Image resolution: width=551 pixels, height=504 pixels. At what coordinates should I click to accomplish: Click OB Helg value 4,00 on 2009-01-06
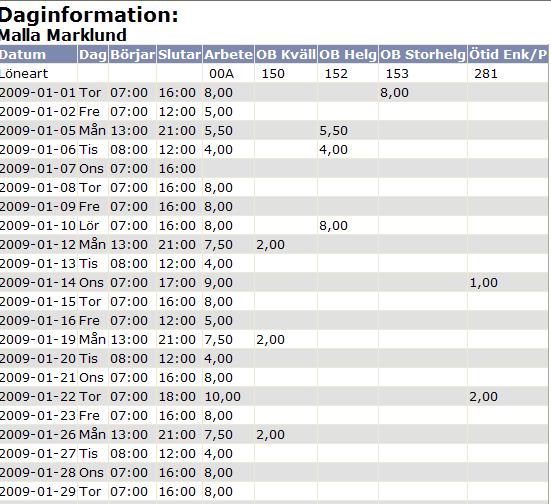[333, 150]
